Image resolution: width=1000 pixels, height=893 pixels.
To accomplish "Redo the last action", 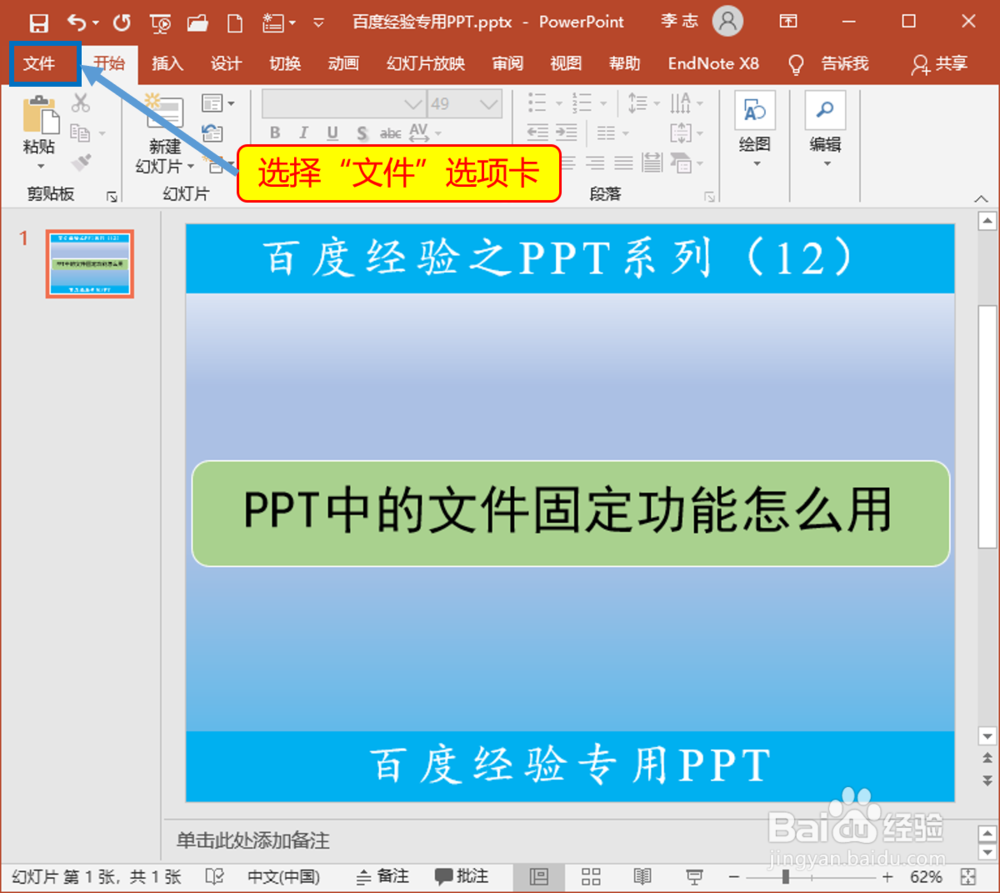I will click(x=121, y=21).
